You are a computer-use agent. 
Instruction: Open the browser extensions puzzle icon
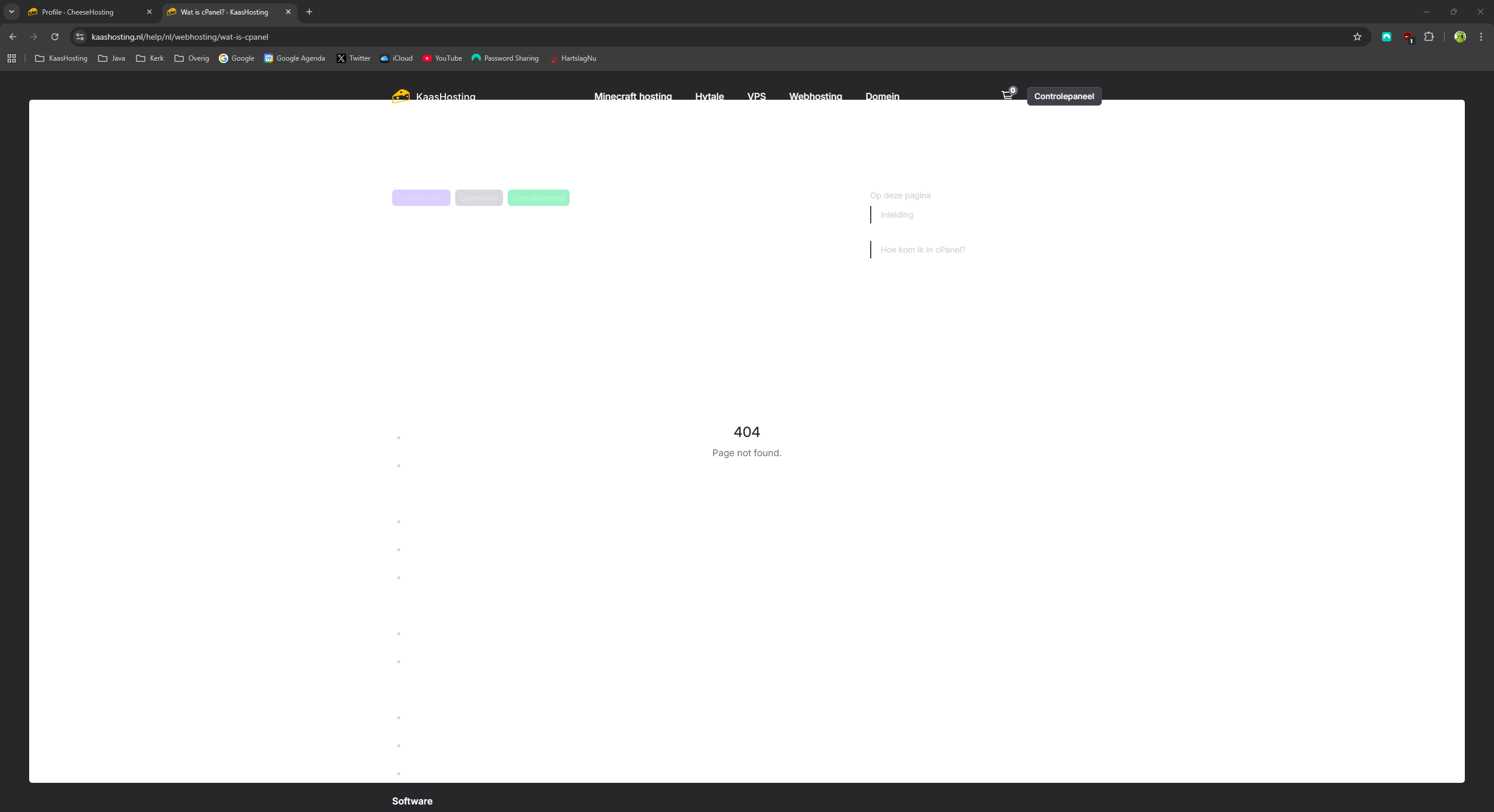coord(1429,37)
